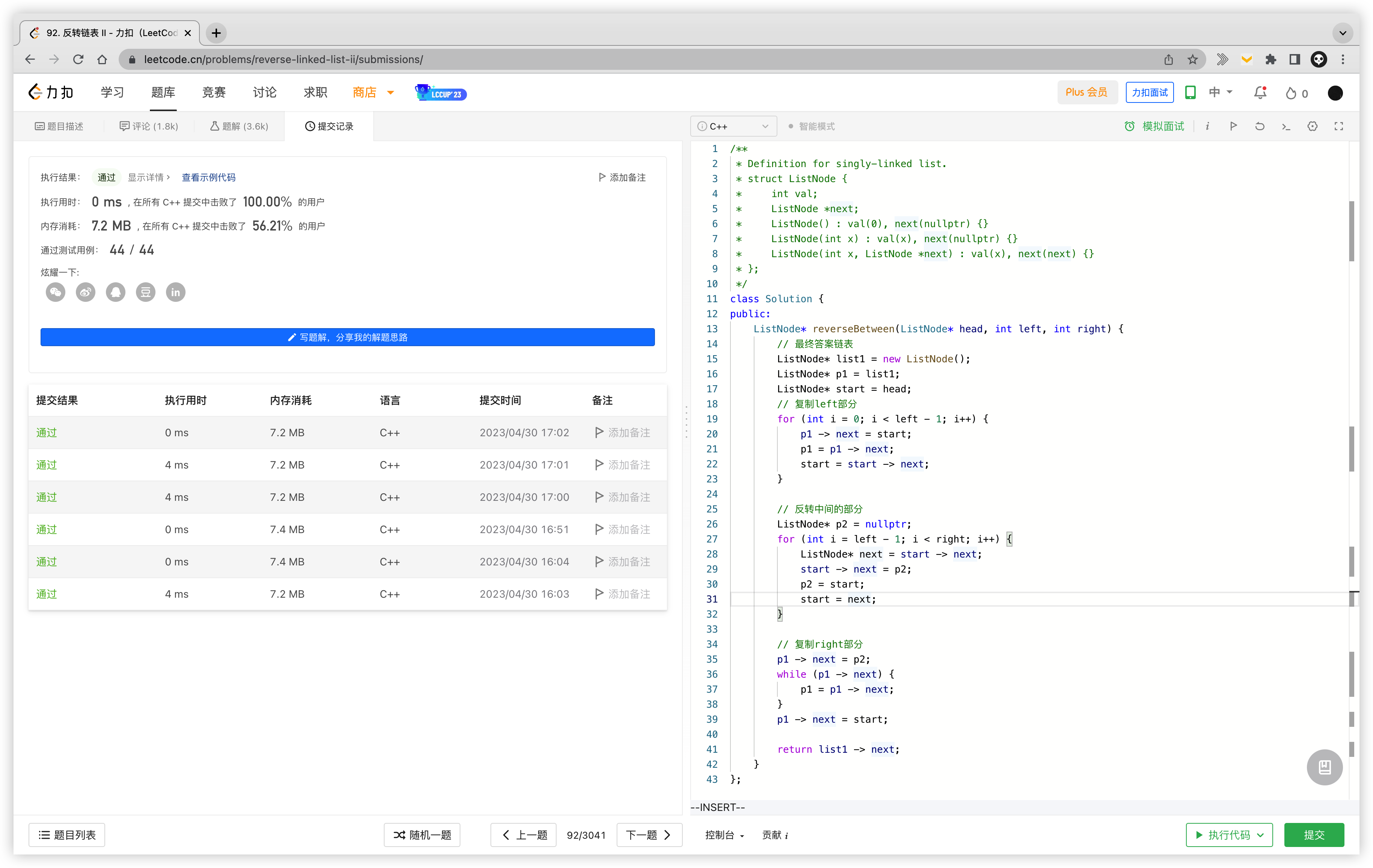Viewport: 1373px width, 868px height.
Task: Open the user avatar menu
Action: pos(1335,93)
